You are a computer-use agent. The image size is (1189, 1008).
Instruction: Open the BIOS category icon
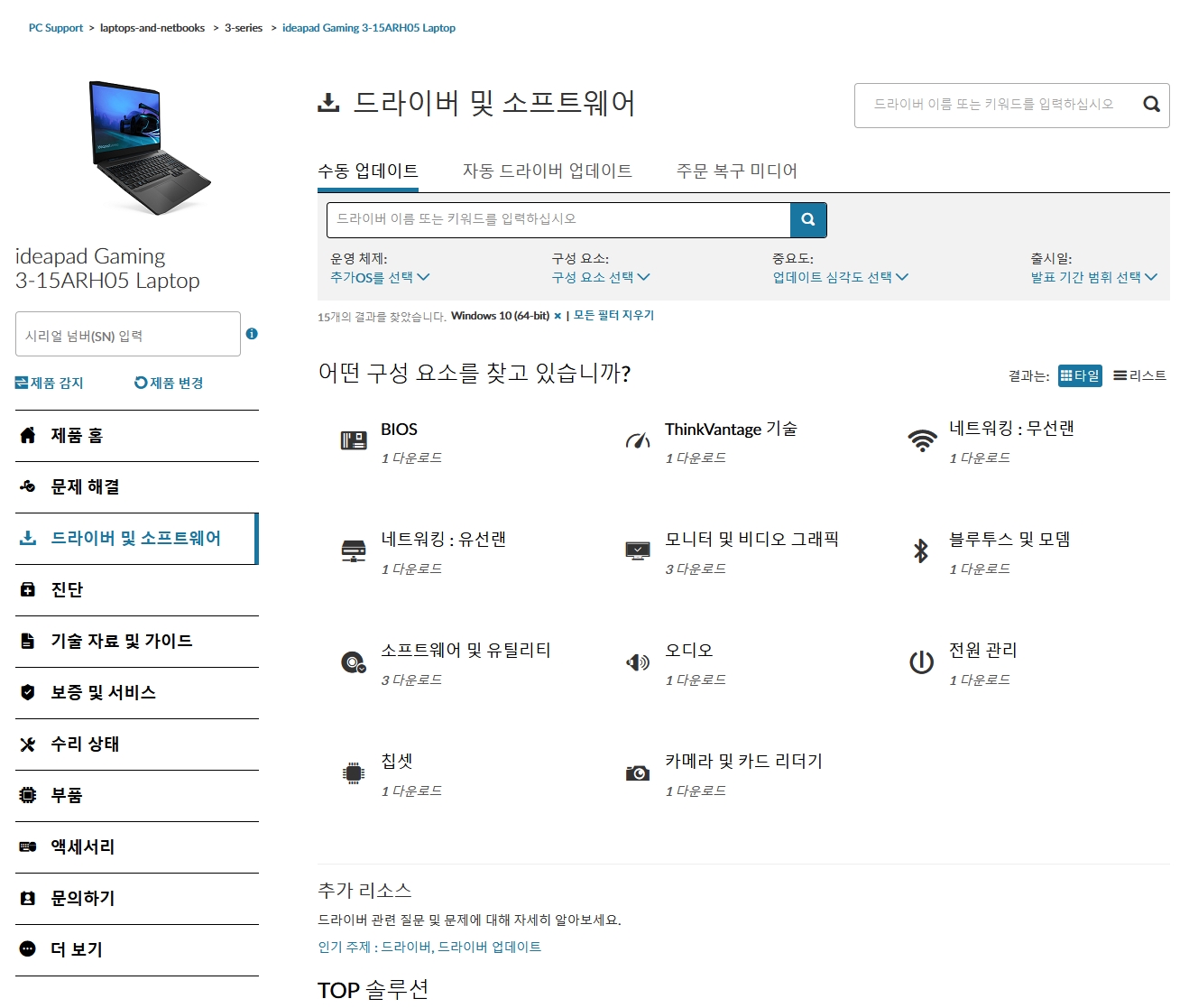354,439
